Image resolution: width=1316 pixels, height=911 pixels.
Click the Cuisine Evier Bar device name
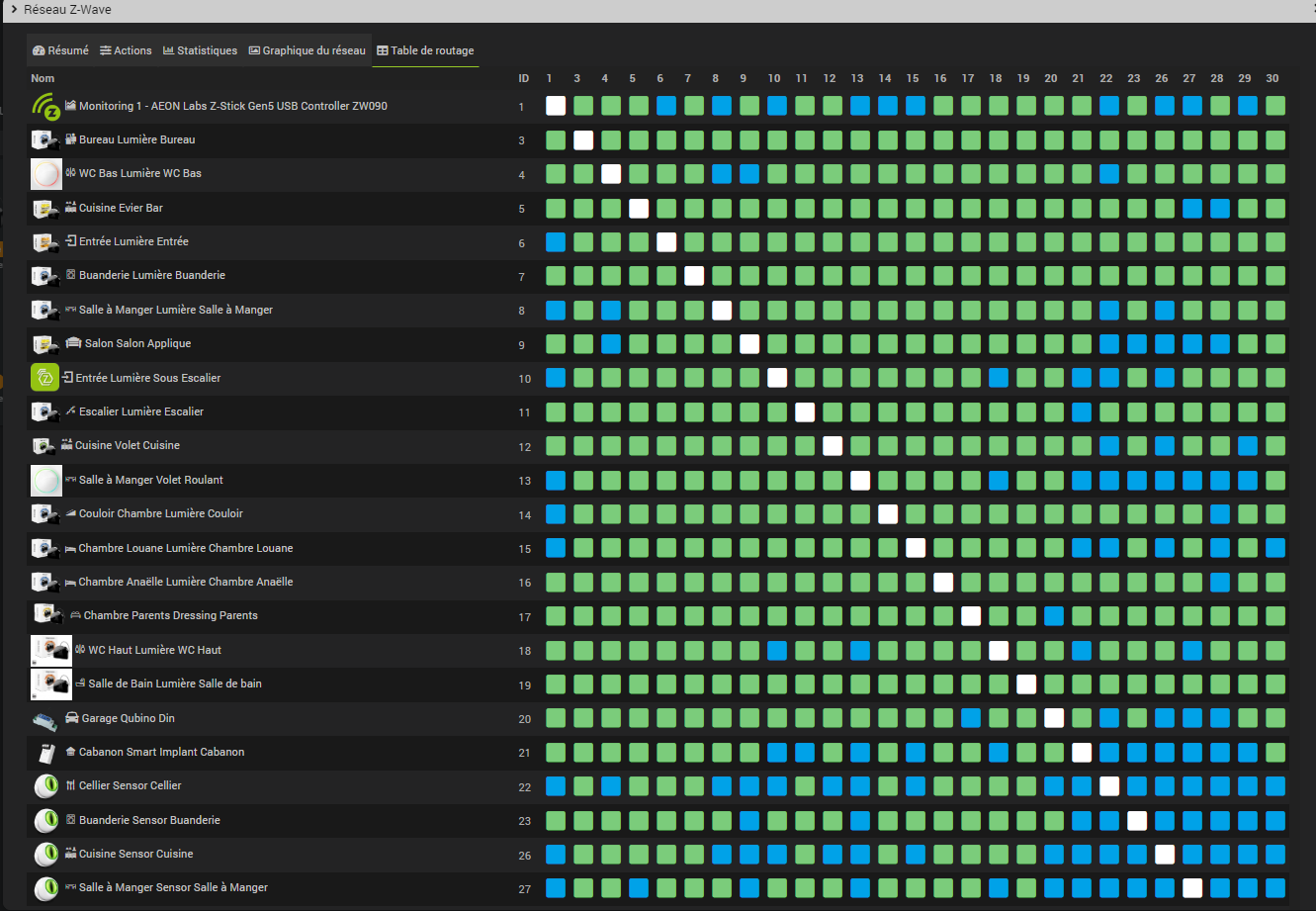(x=121, y=209)
